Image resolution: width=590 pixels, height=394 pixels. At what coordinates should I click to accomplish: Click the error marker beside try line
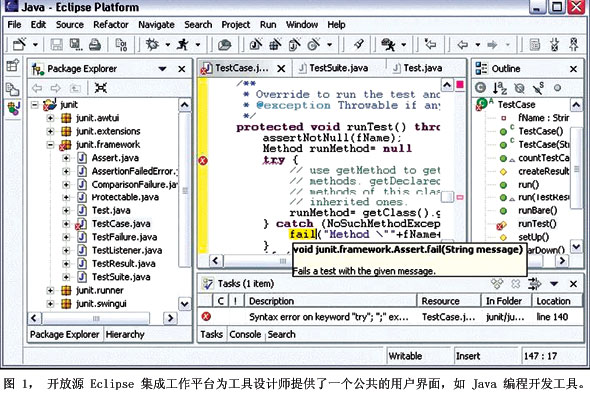(203, 161)
